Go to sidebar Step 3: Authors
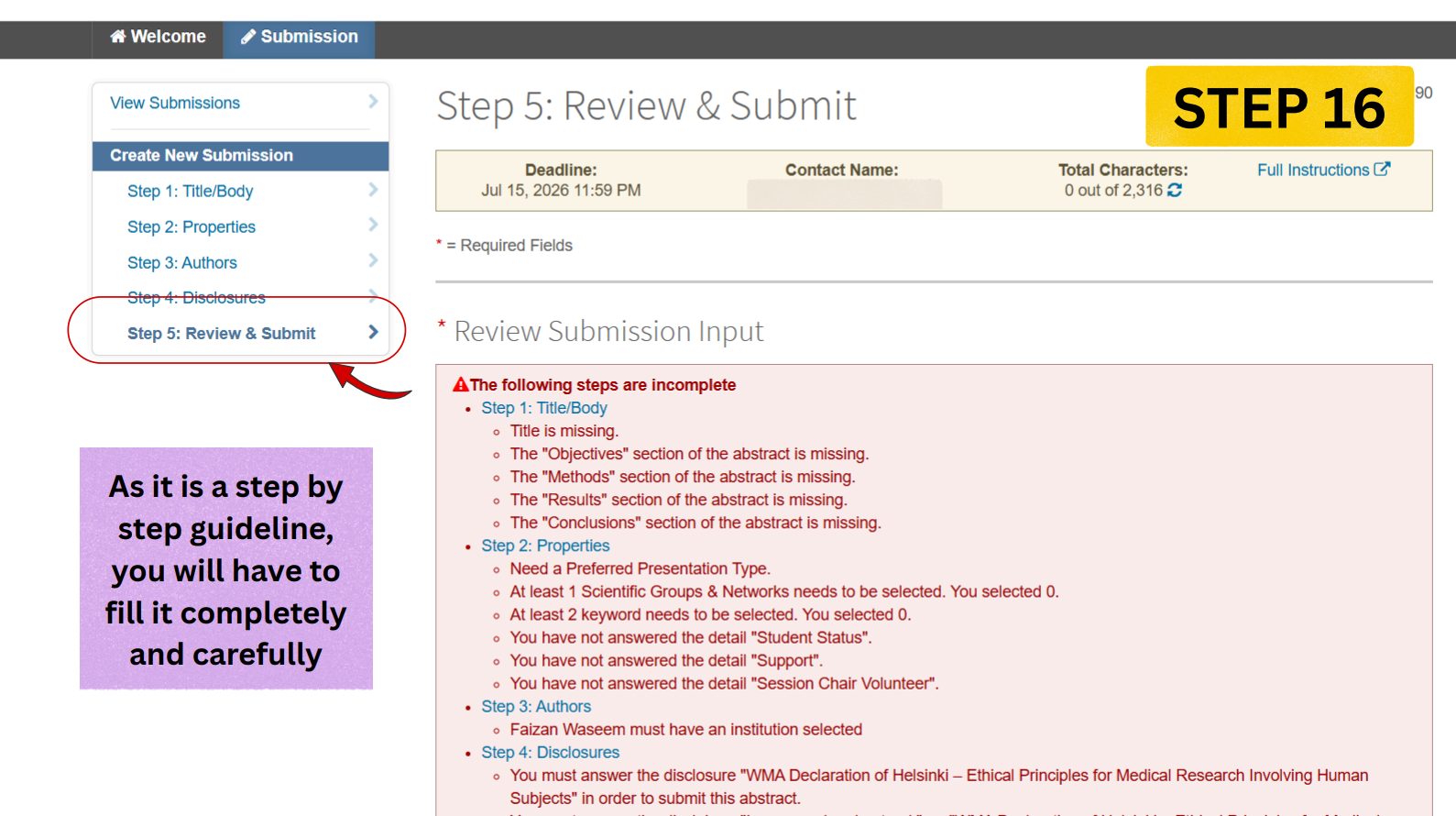 tap(182, 262)
